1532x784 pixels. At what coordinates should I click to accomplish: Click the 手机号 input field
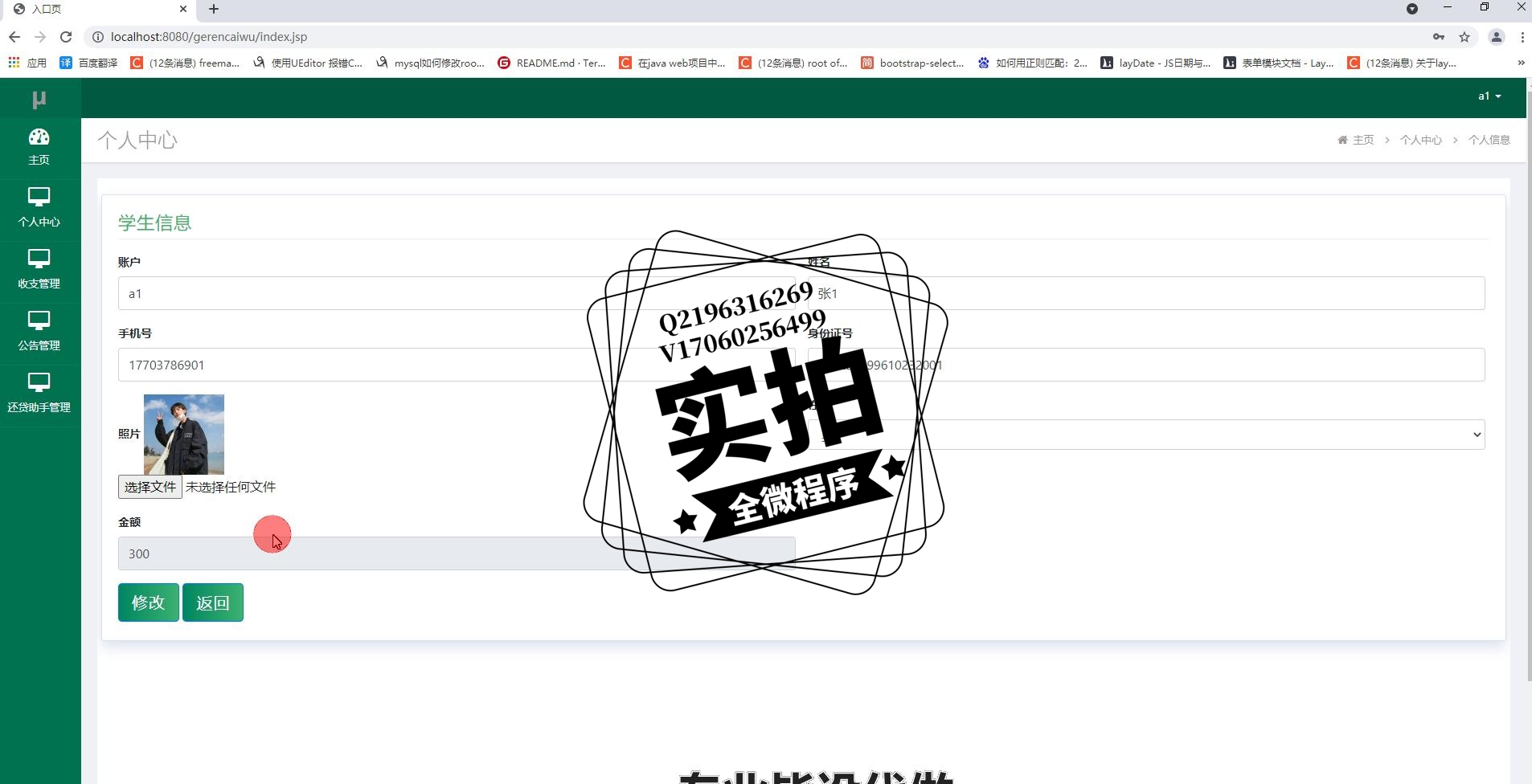click(457, 365)
